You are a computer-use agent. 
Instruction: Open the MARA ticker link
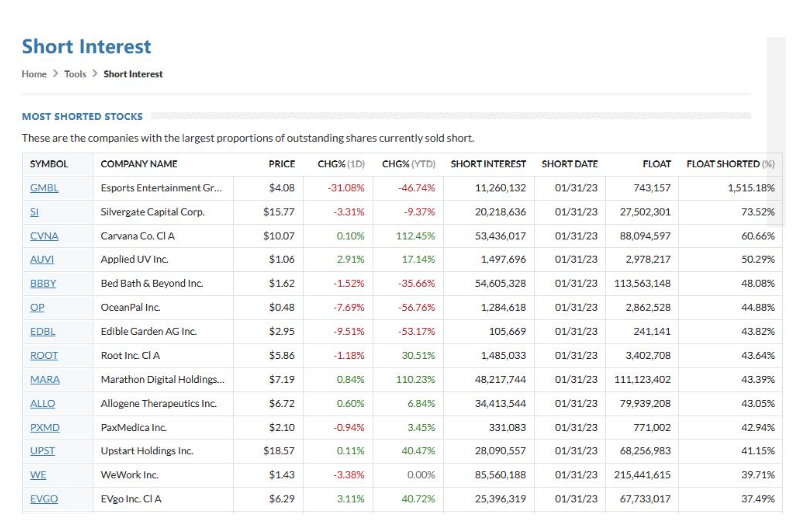click(x=45, y=380)
